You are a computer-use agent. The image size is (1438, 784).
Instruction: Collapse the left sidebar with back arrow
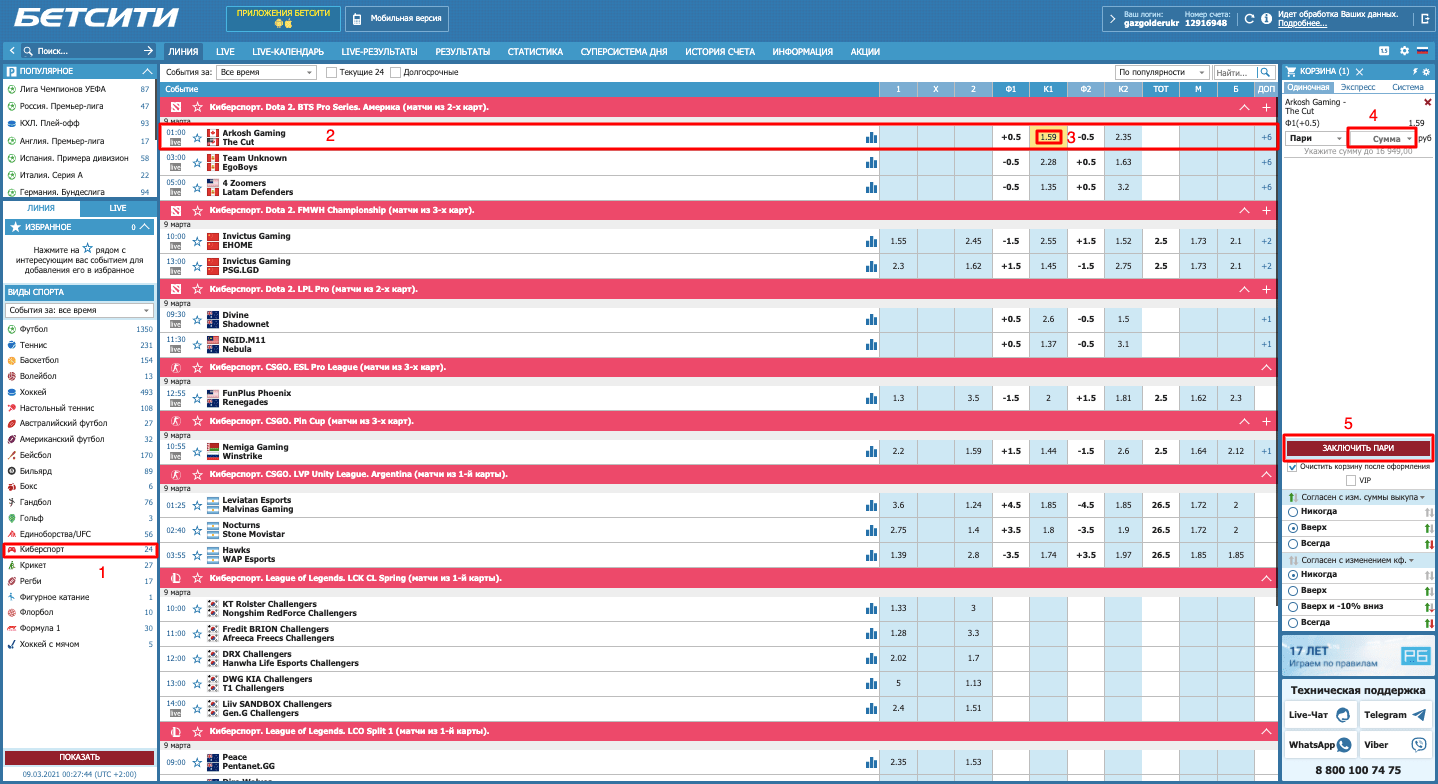[x=11, y=50]
